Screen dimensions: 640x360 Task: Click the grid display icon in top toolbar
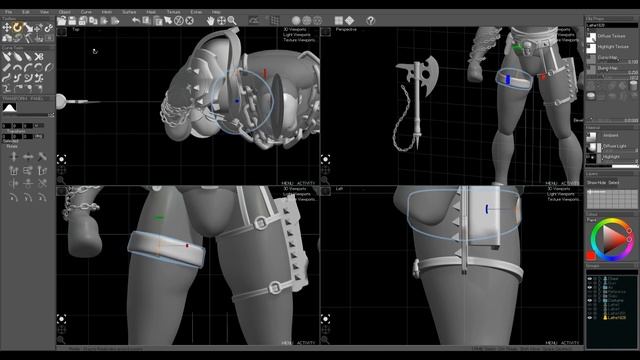point(275,20)
